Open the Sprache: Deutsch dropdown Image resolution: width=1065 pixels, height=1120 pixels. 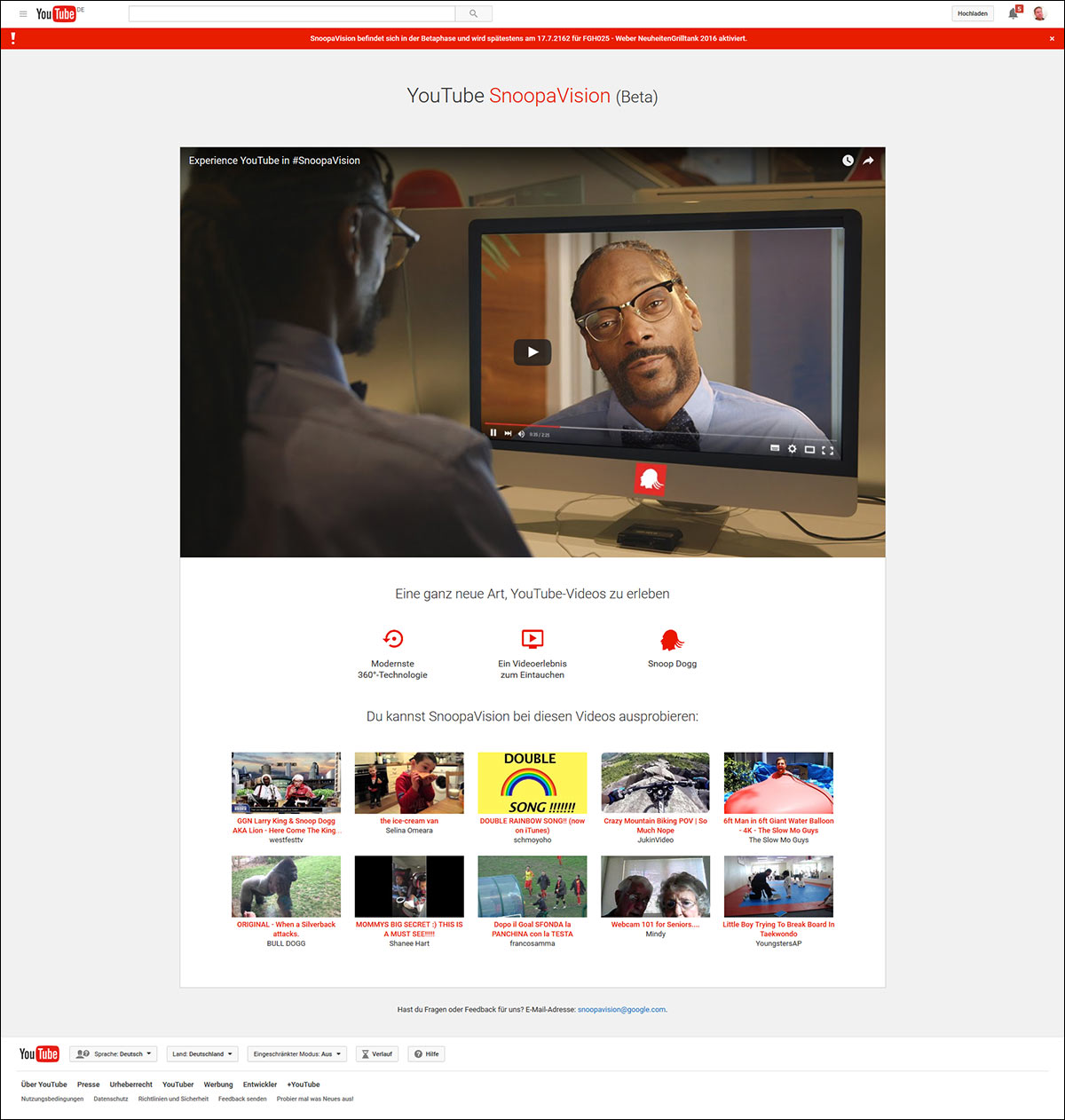tap(114, 1054)
